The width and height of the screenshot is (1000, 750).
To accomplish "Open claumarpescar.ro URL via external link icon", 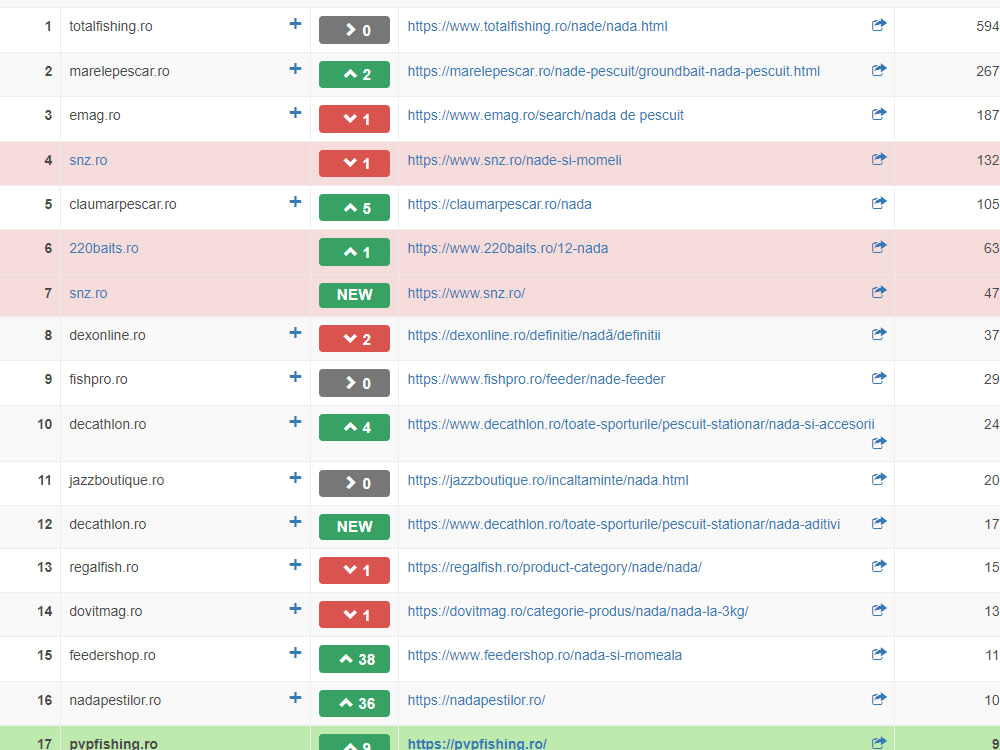I will (x=879, y=203).
